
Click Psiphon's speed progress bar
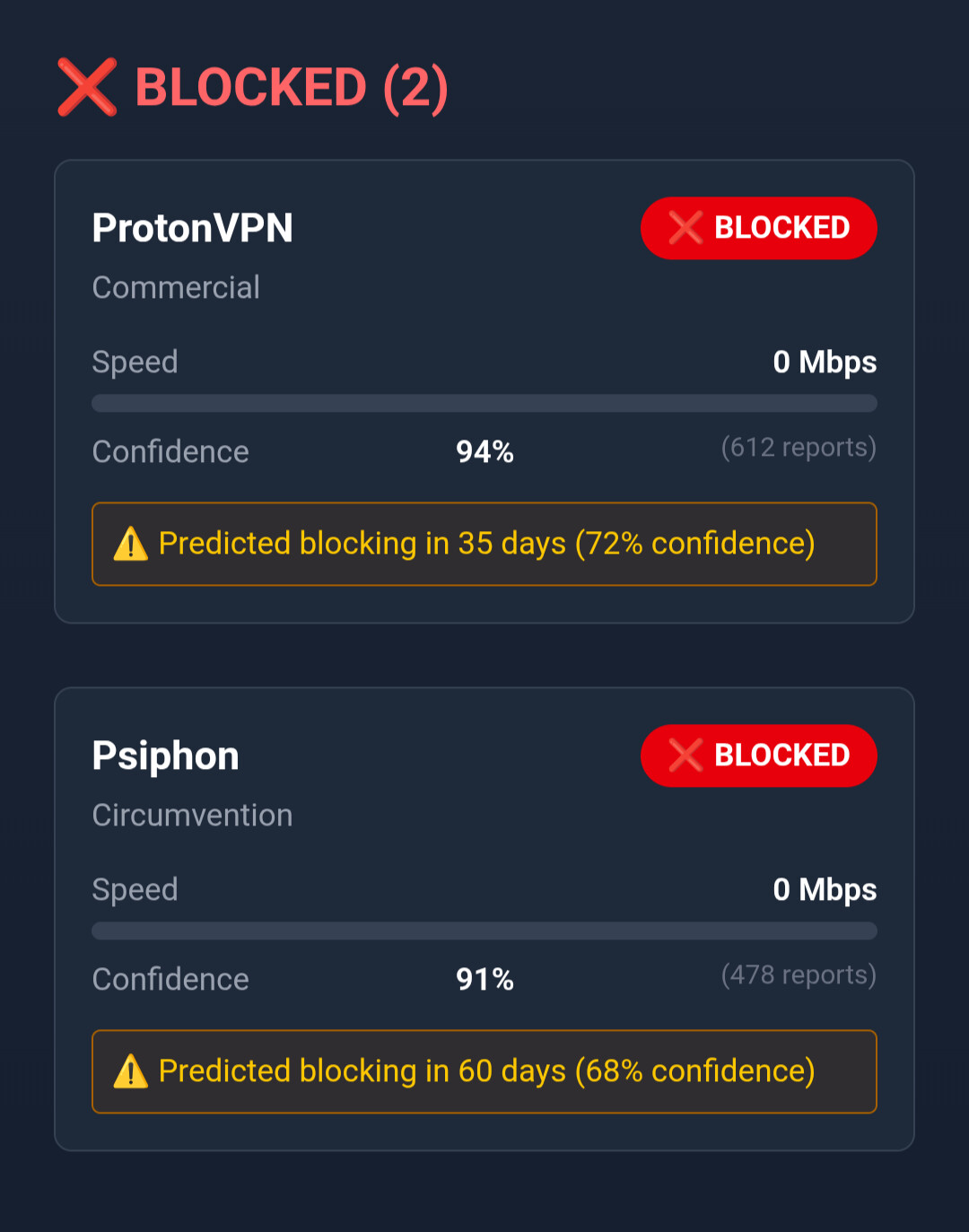[484, 931]
